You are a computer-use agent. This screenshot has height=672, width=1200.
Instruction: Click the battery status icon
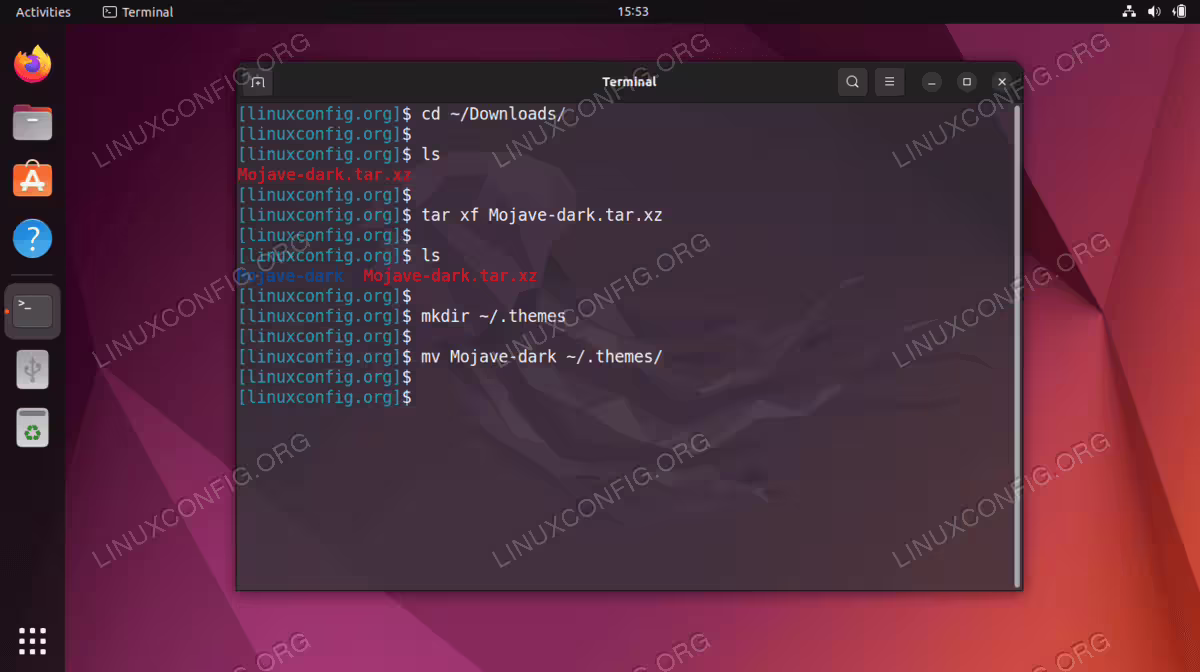pos(1179,12)
